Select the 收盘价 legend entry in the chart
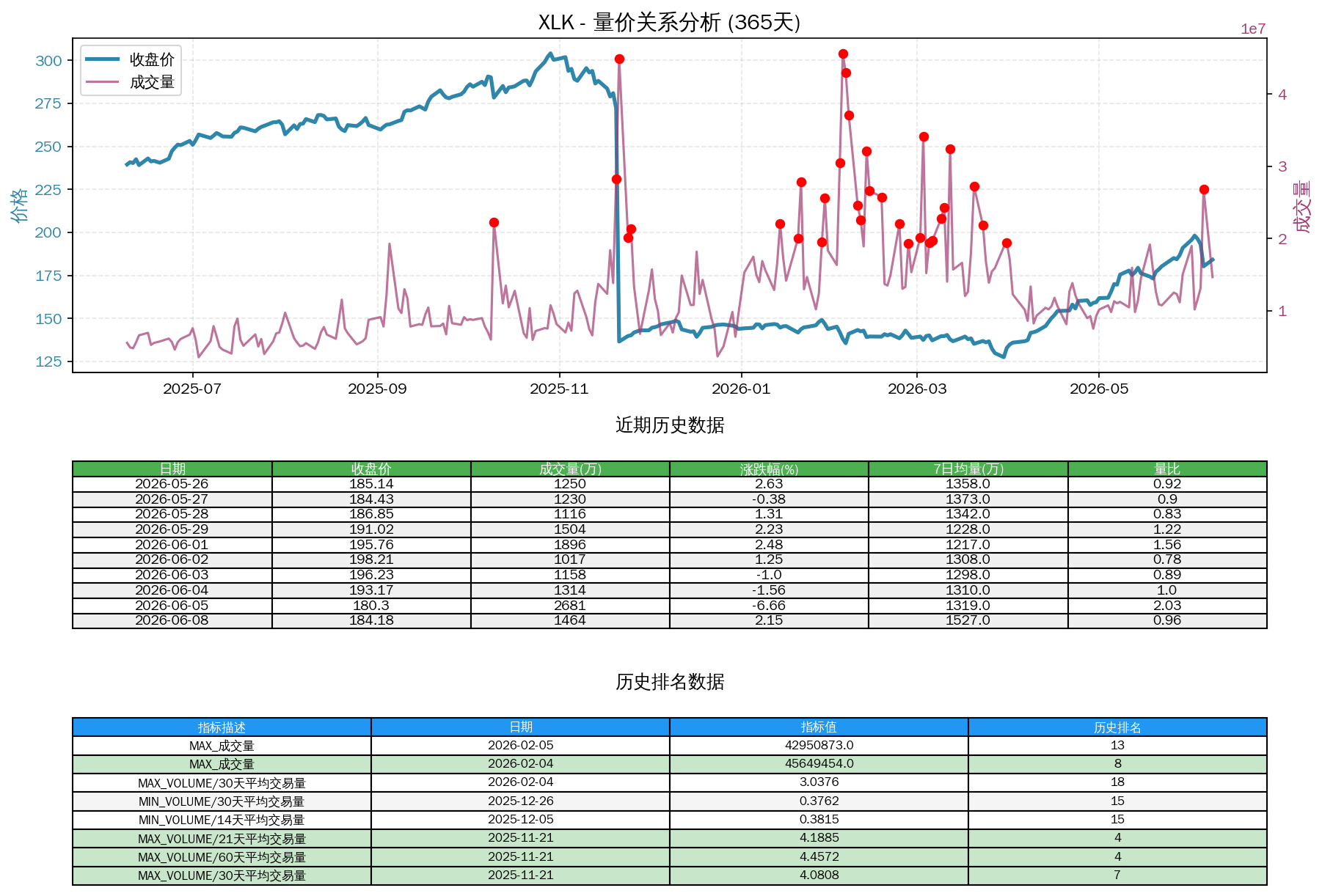The width and height of the screenshot is (1322, 896). point(131,59)
